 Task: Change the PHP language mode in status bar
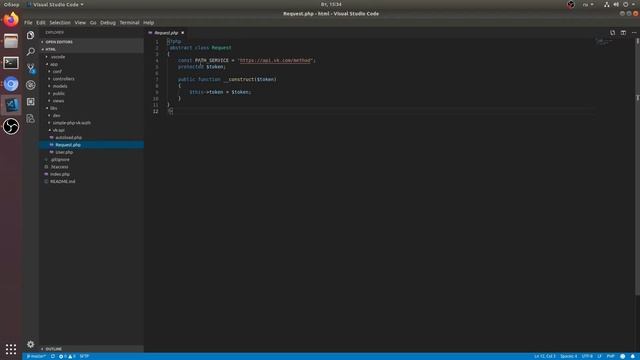610,356
